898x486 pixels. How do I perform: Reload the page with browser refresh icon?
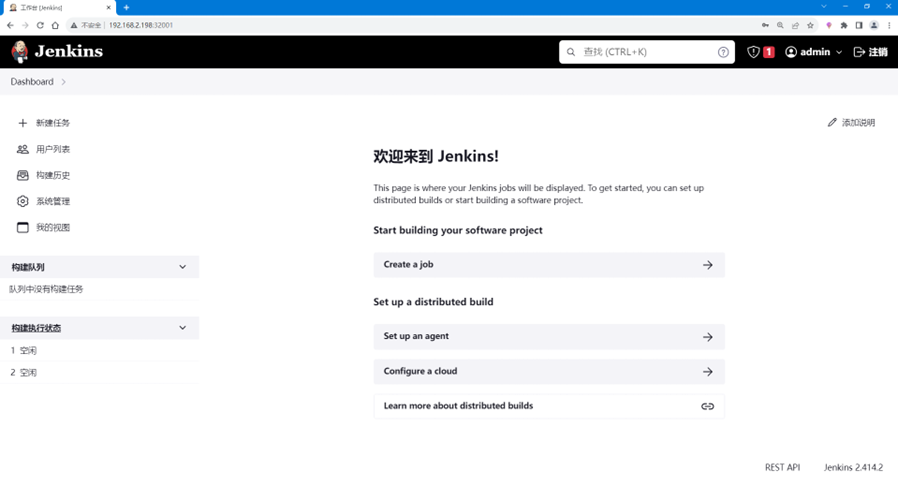[x=40, y=25]
